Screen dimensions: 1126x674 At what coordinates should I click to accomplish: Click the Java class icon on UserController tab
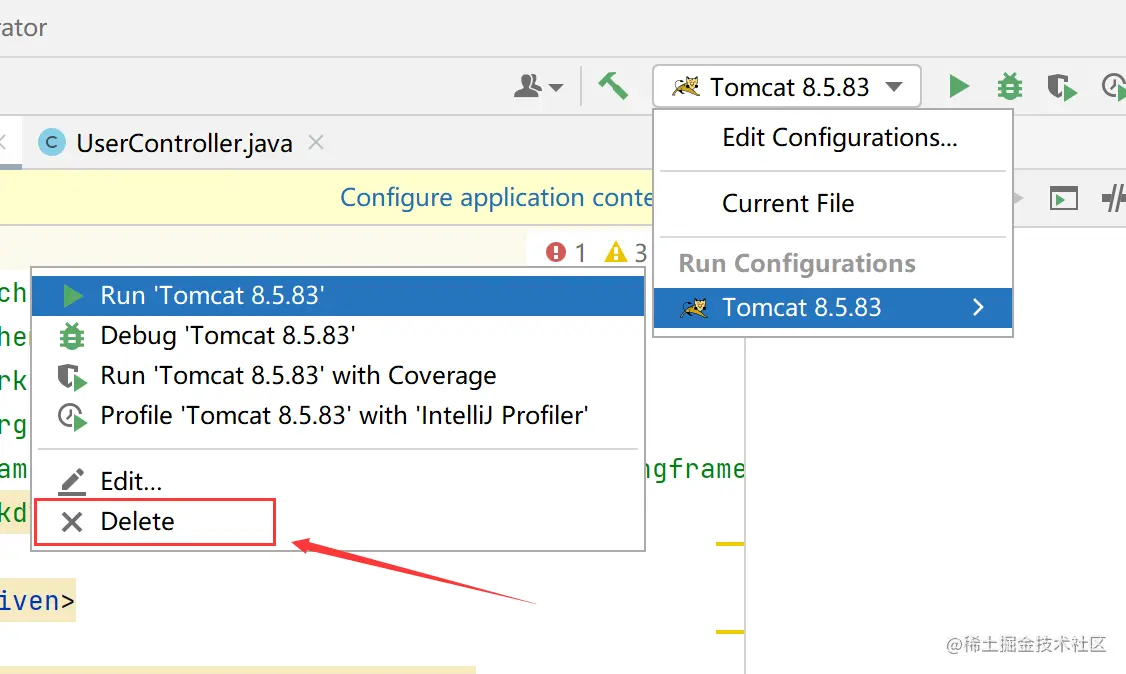coord(52,143)
